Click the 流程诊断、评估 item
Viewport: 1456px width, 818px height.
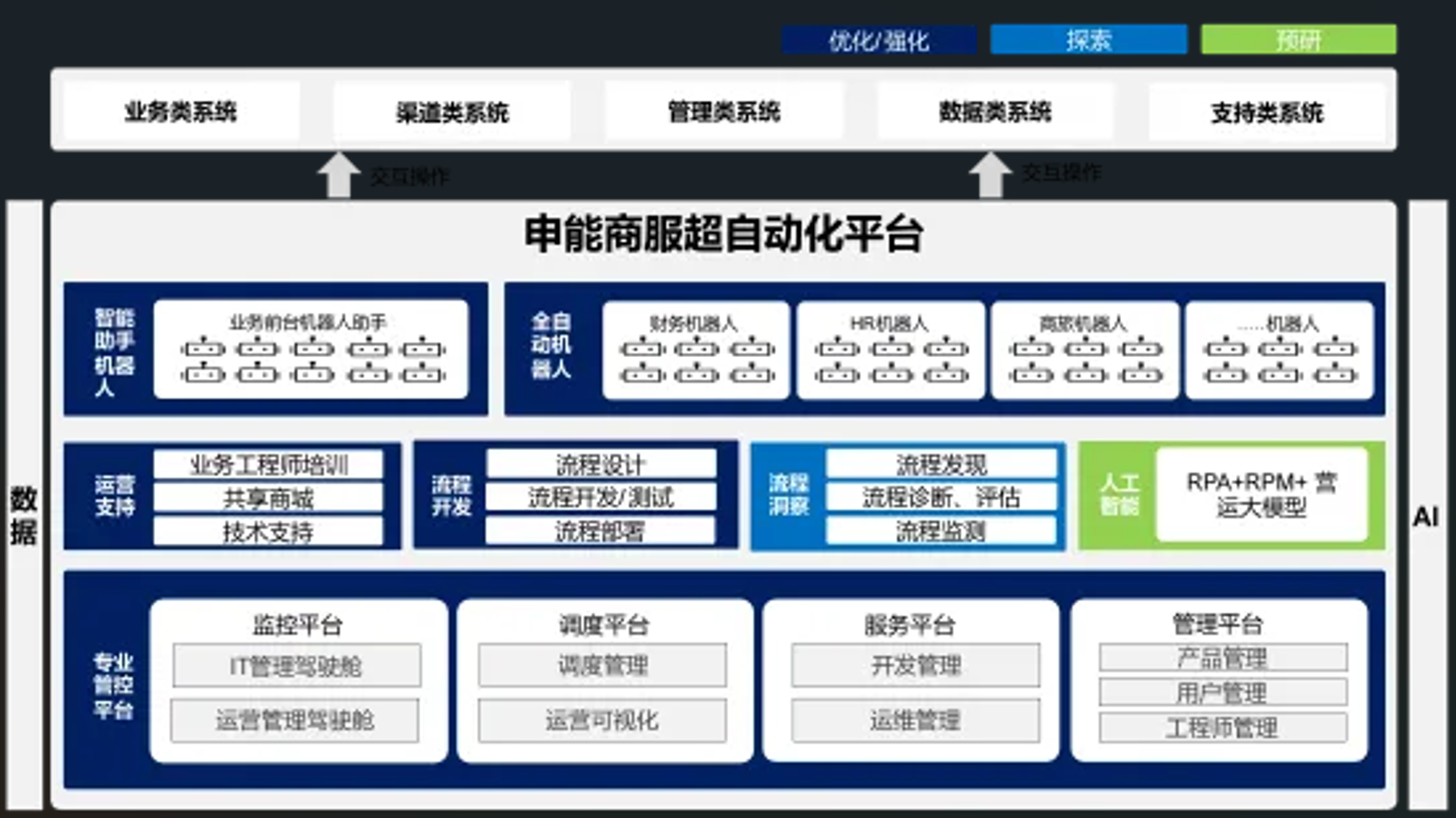941,498
